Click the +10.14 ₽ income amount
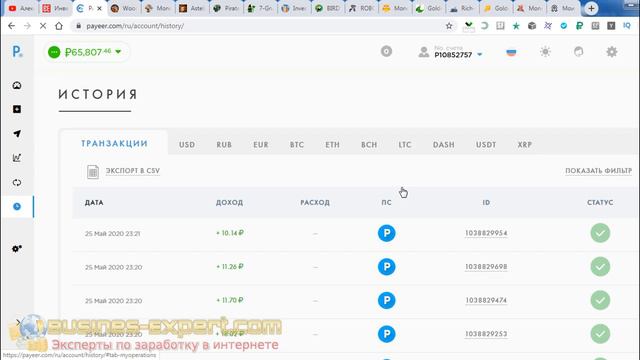The height and width of the screenshot is (360, 640). pos(230,233)
